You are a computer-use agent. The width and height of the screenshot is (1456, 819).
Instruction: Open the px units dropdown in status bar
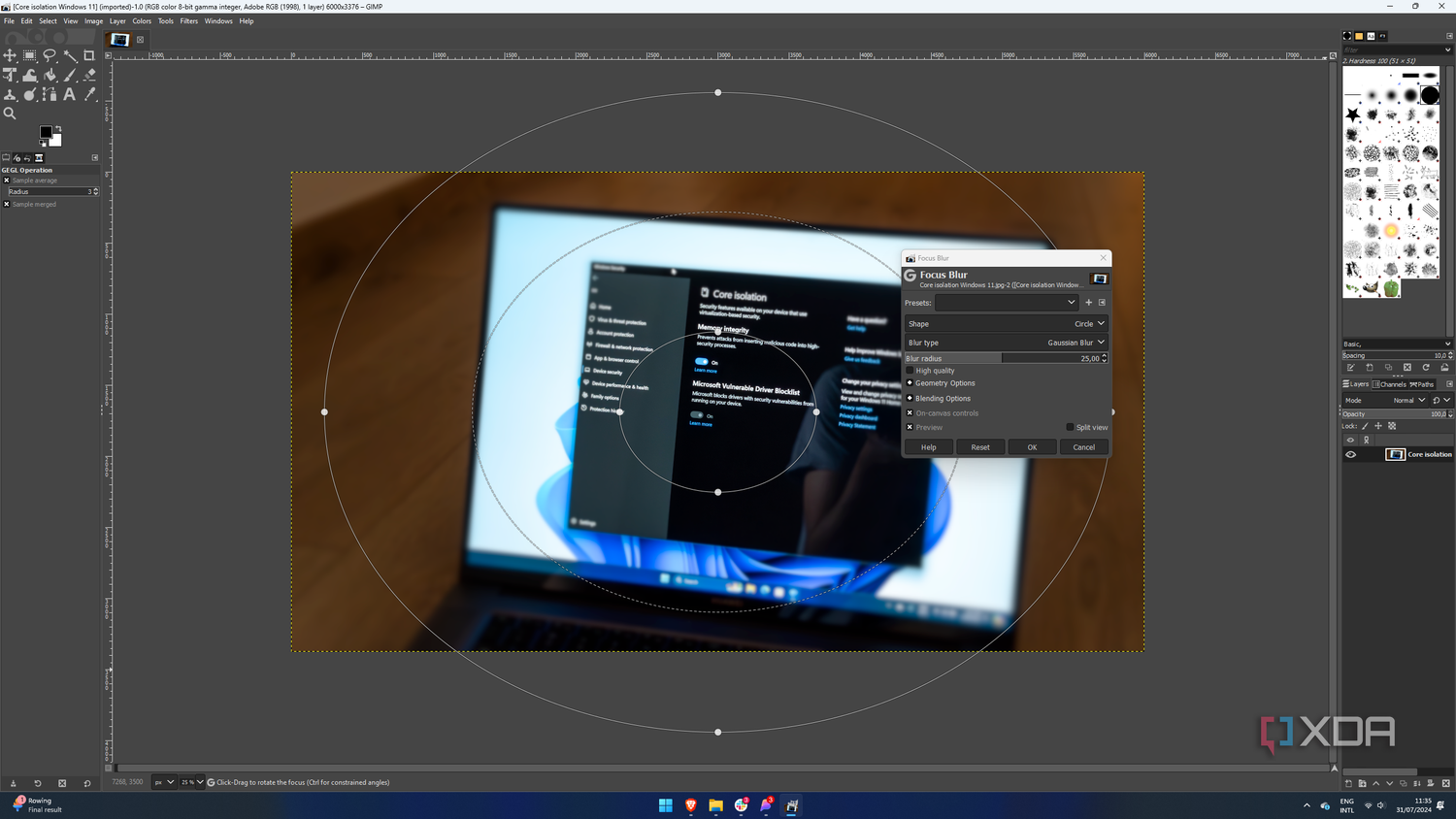[x=164, y=782]
